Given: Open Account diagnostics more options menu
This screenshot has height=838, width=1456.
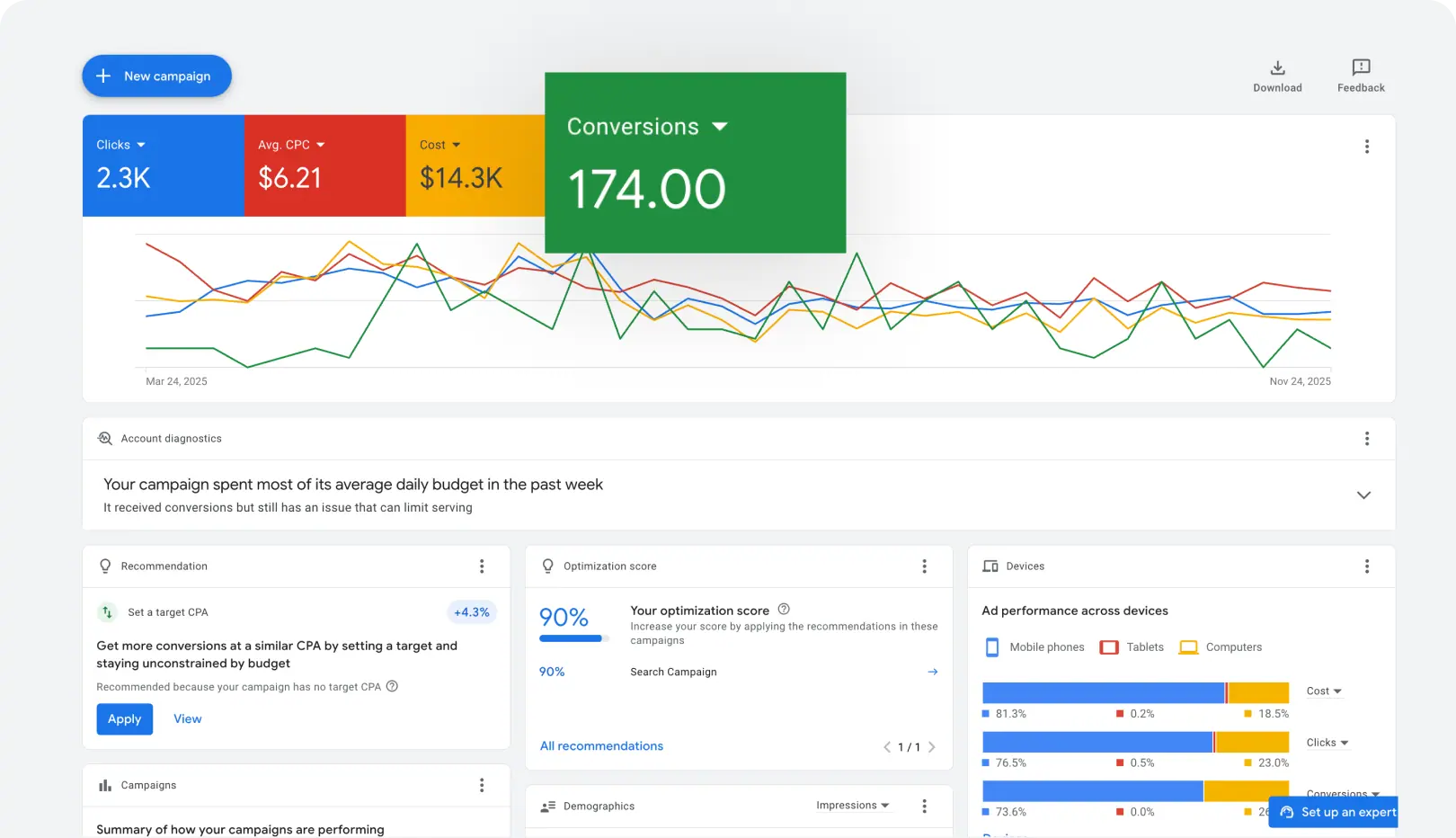Looking at the screenshot, I should coord(1367,439).
